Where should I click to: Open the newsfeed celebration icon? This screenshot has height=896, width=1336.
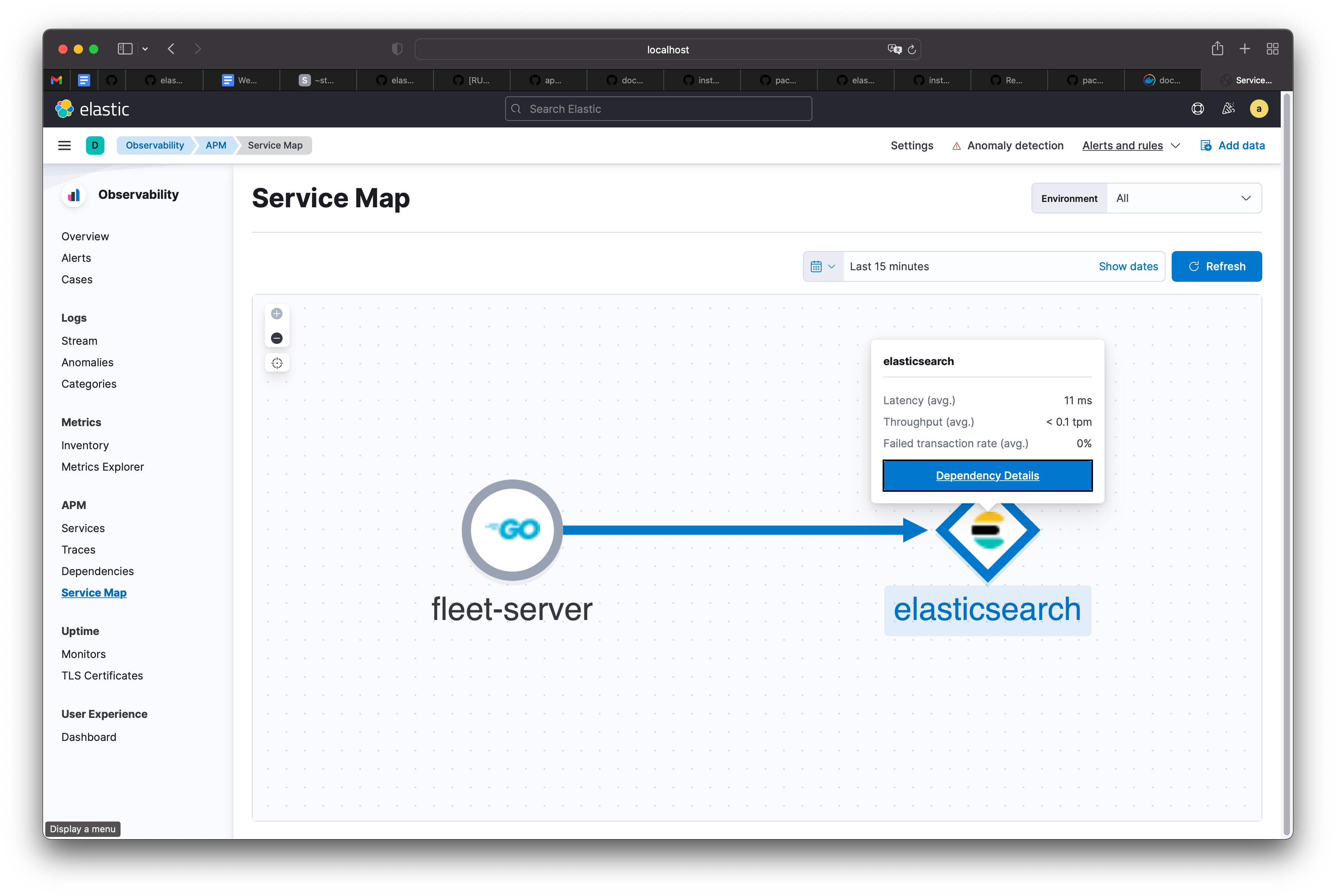tap(1228, 109)
